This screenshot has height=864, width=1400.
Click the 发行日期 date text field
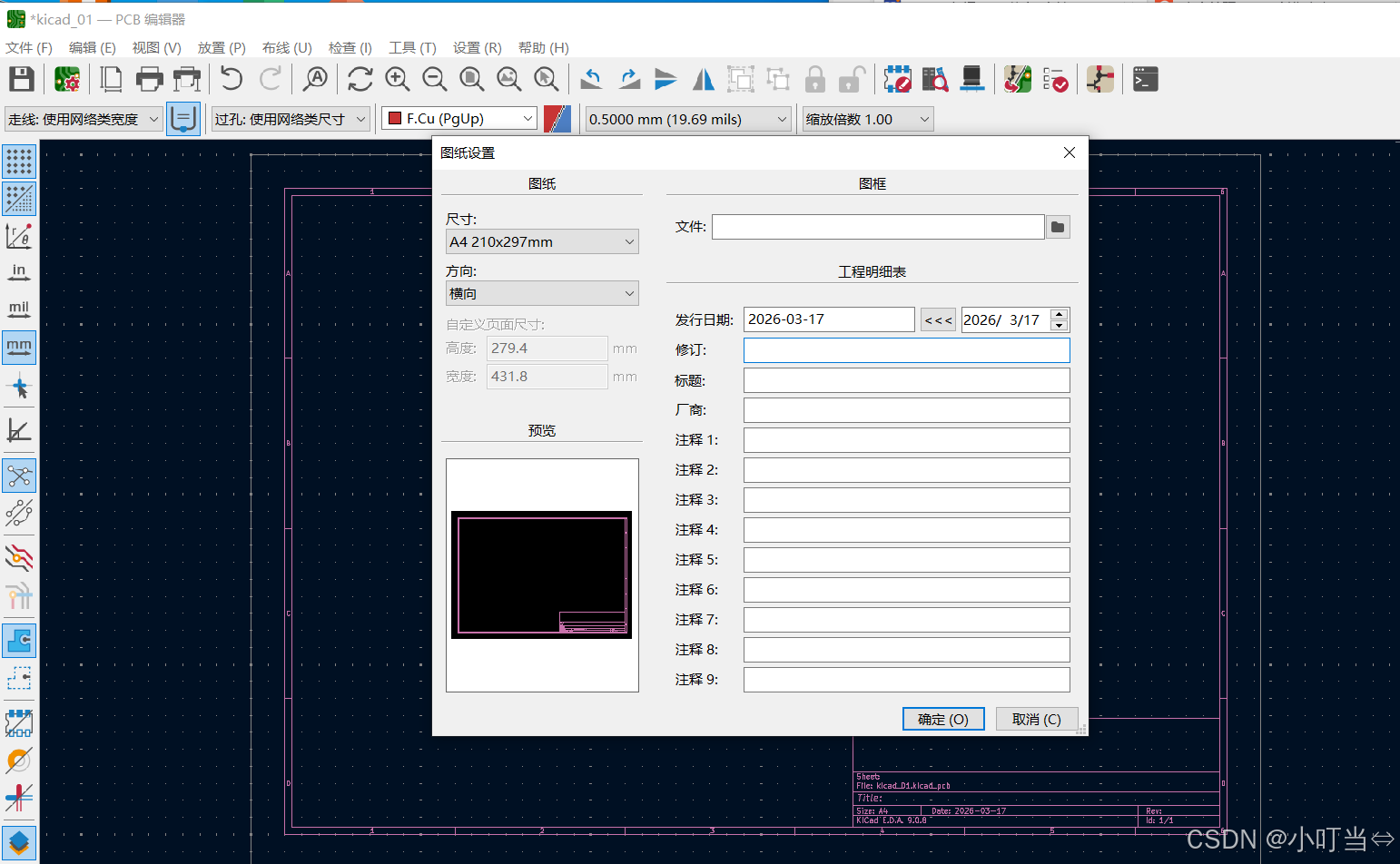coord(829,319)
